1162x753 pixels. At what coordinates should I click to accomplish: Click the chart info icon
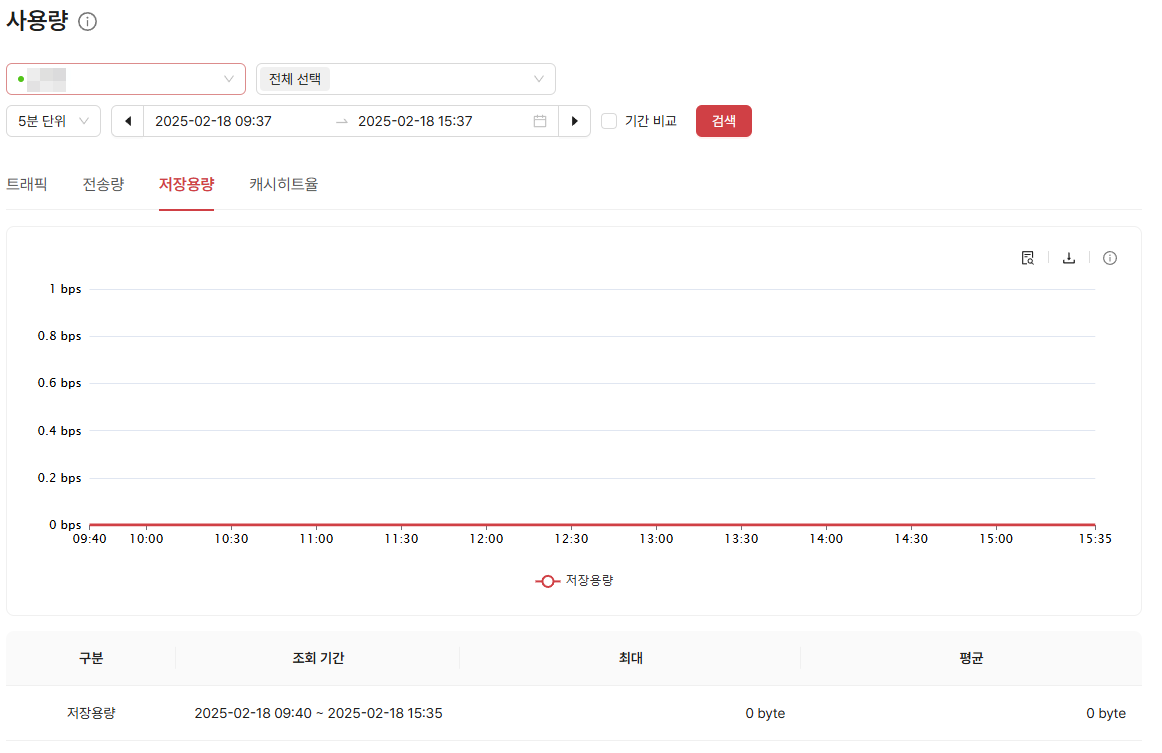1110,258
